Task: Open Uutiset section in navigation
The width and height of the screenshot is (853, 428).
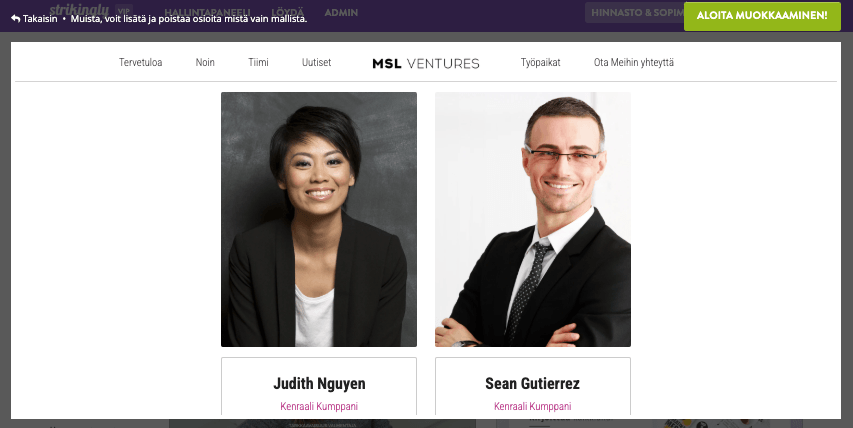Action: click(x=317, y=63)
